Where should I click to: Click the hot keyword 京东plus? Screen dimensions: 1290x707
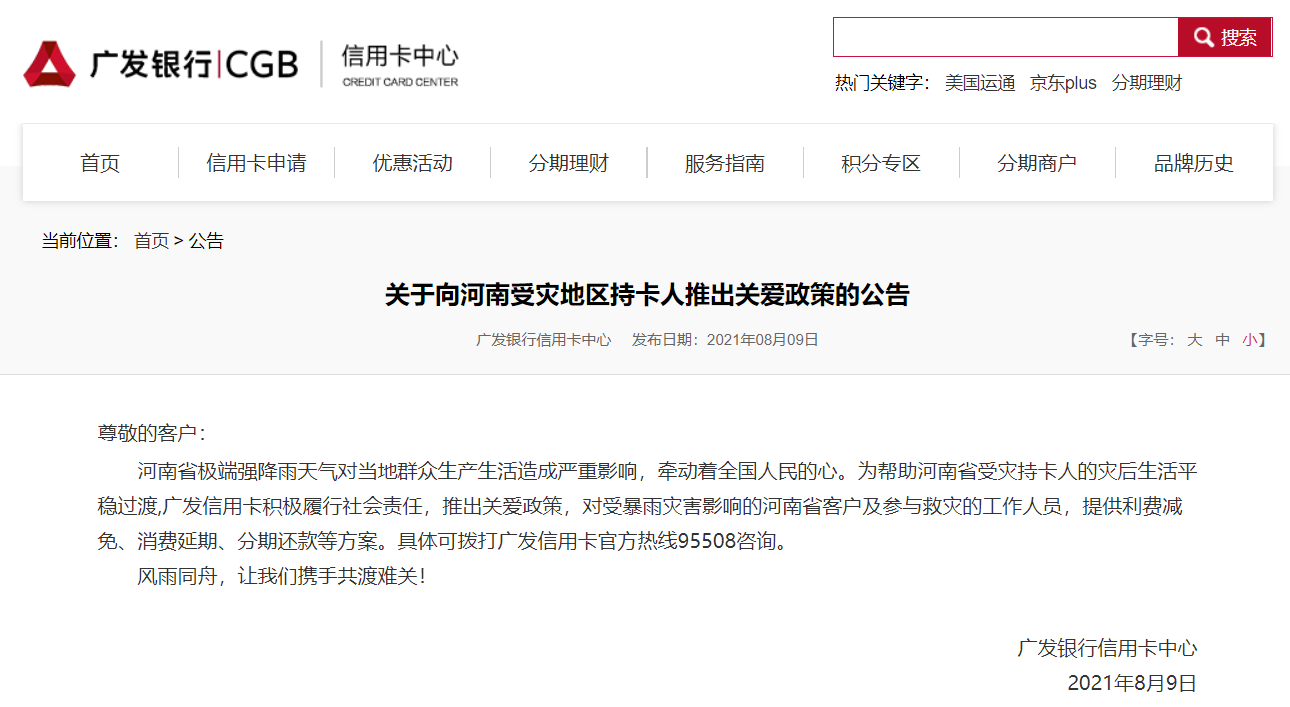(1063, 83)
